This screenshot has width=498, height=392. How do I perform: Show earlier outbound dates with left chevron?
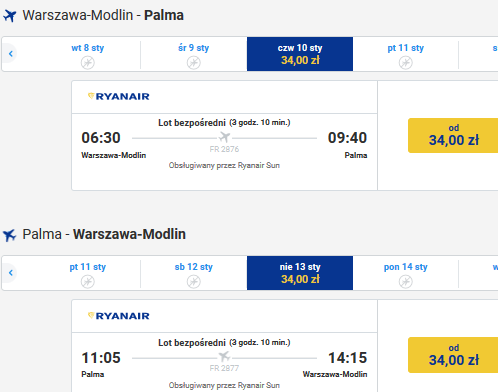click(x=11, y=54)
